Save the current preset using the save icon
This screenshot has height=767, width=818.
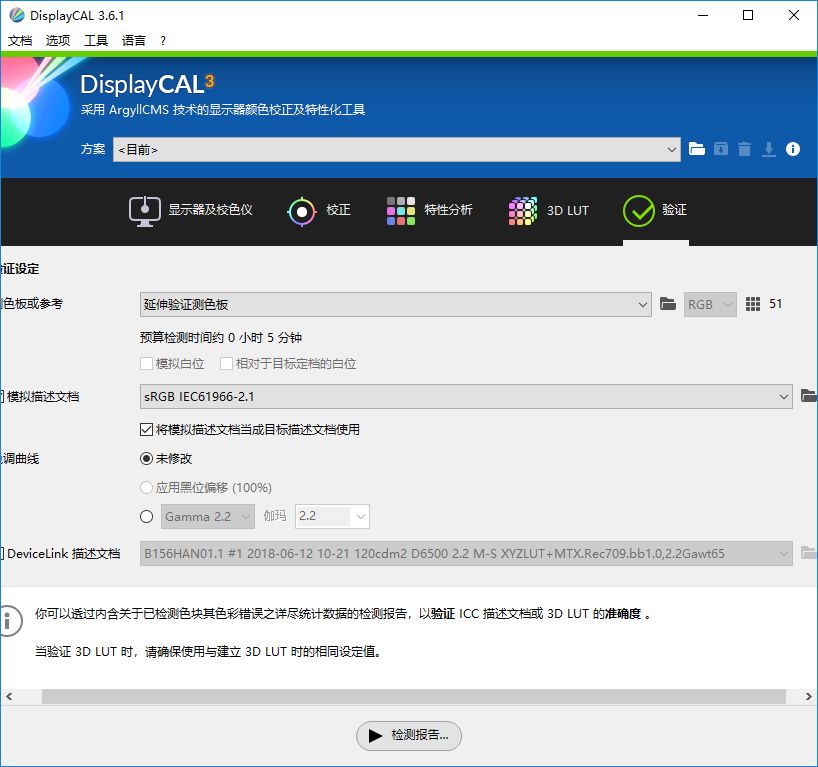(721, 148)
